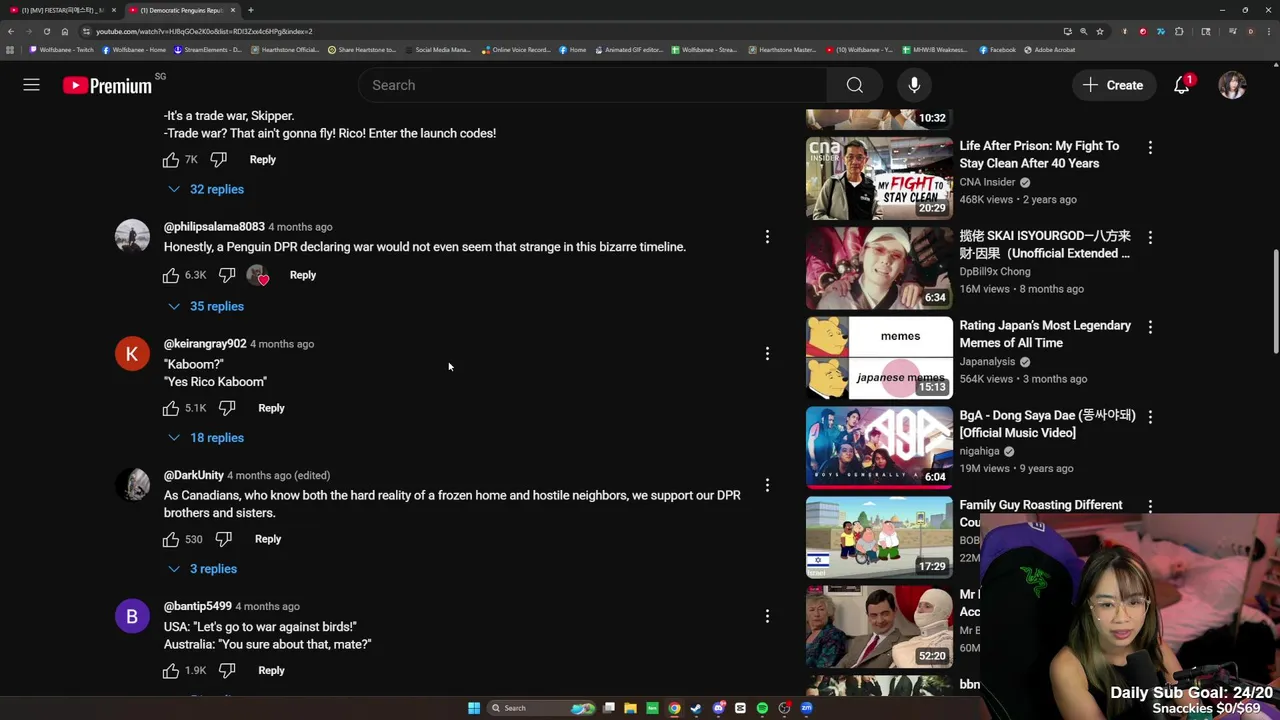Focus the YouTube search field
The width and height of the screenshot is (1280, 720).
click(x=592, y=85)
